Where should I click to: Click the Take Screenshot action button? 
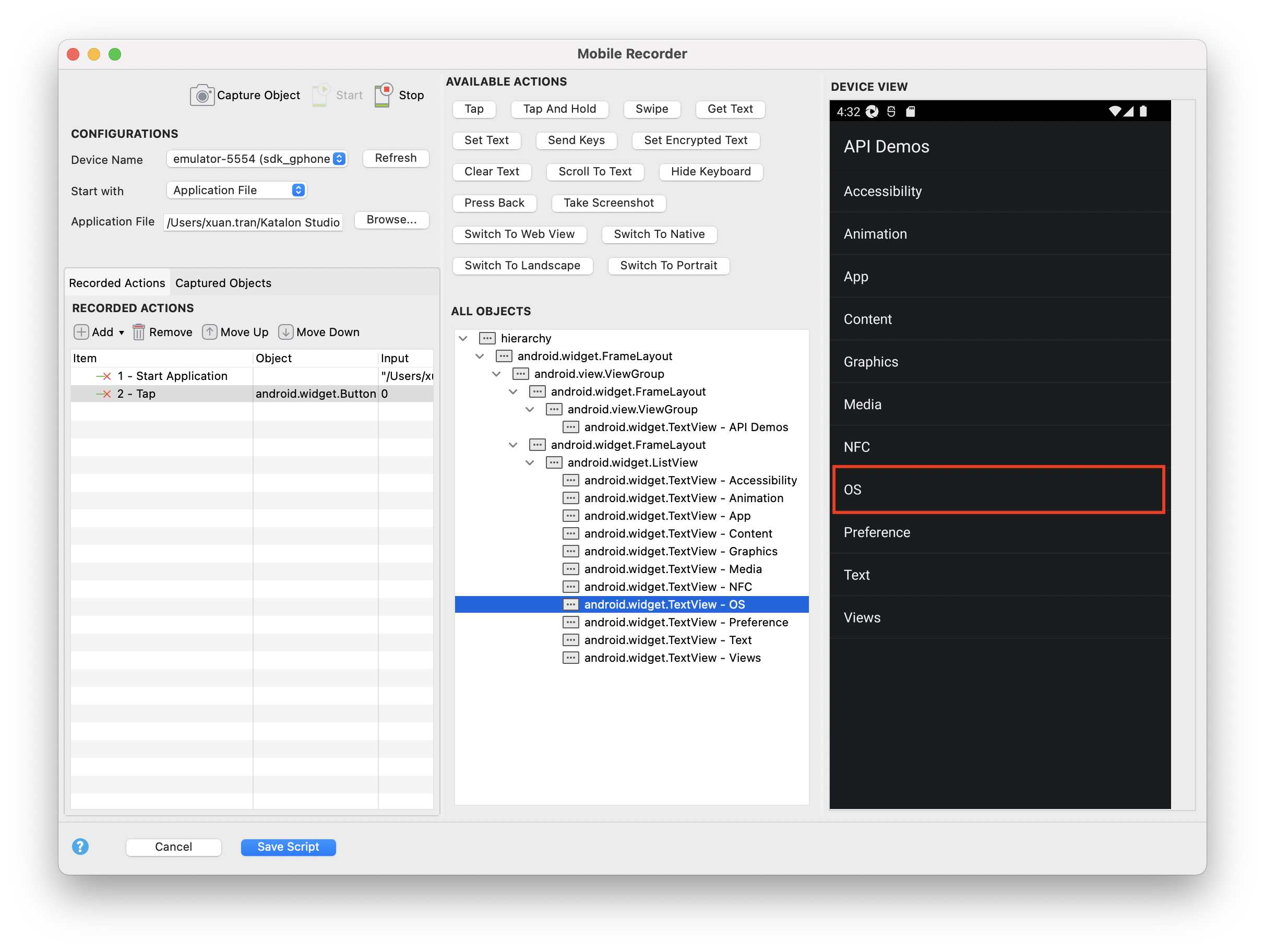[x=608, y=202]
